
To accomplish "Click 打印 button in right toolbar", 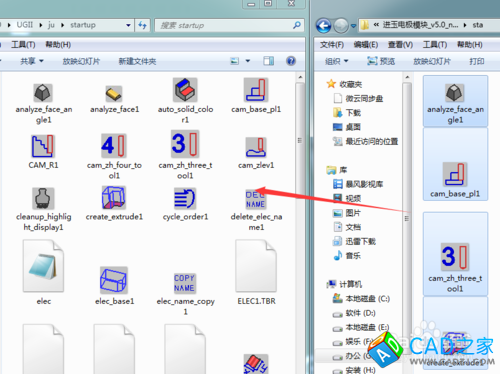I will (x=477, y=61).
